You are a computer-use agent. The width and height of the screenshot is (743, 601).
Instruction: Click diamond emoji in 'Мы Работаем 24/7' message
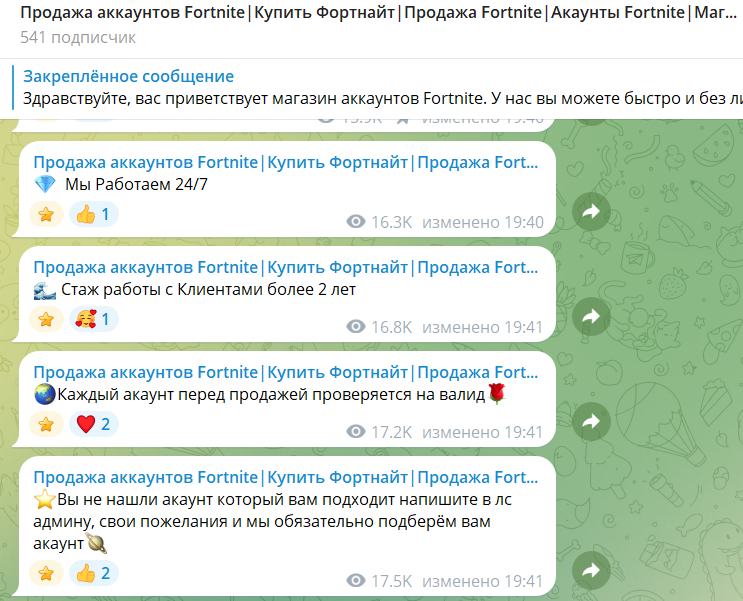point(45,184)
